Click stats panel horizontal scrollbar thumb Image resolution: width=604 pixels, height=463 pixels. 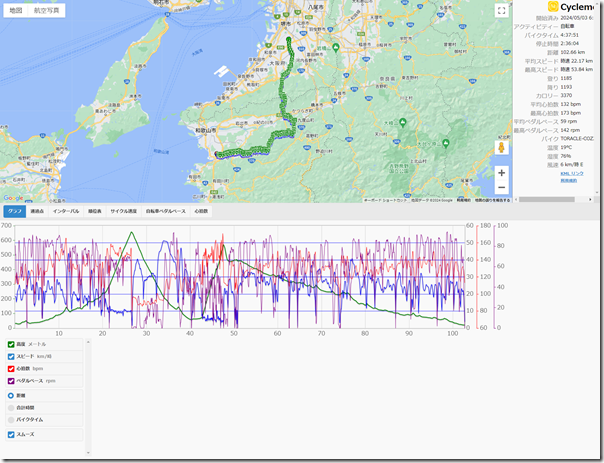point(547,200)
